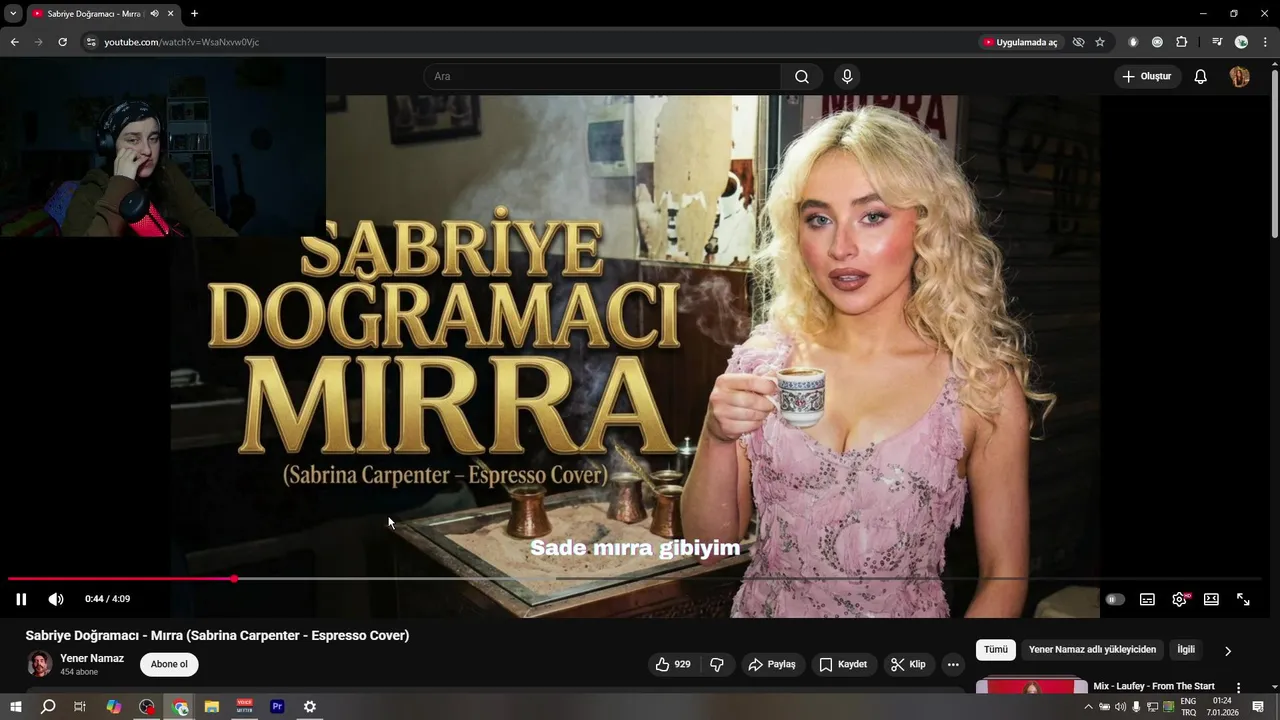Viewport: 1280px width, 720px height.
Task: Click the page vertical scrollbar
Action: [x=1274, y=154]
